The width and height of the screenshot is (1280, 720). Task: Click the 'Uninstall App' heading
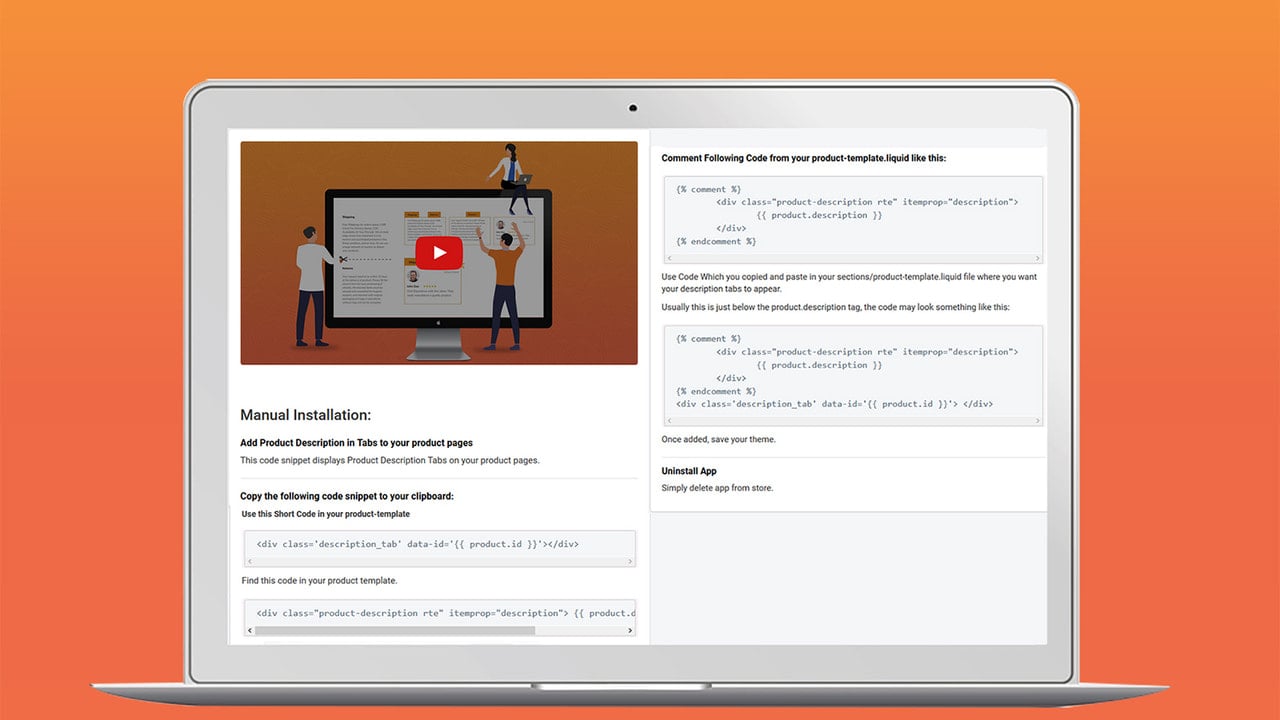pyautogui.click(x=689, y=471)
